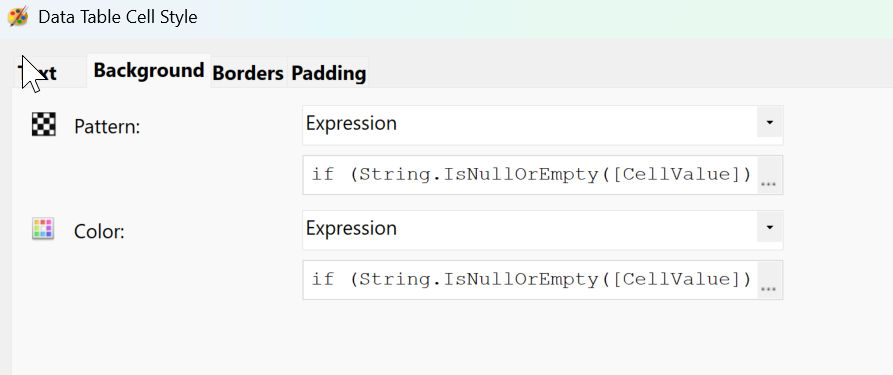The image size is (893, 375).
Task: Click the Color: label
Action: click(x=99, y=231)
